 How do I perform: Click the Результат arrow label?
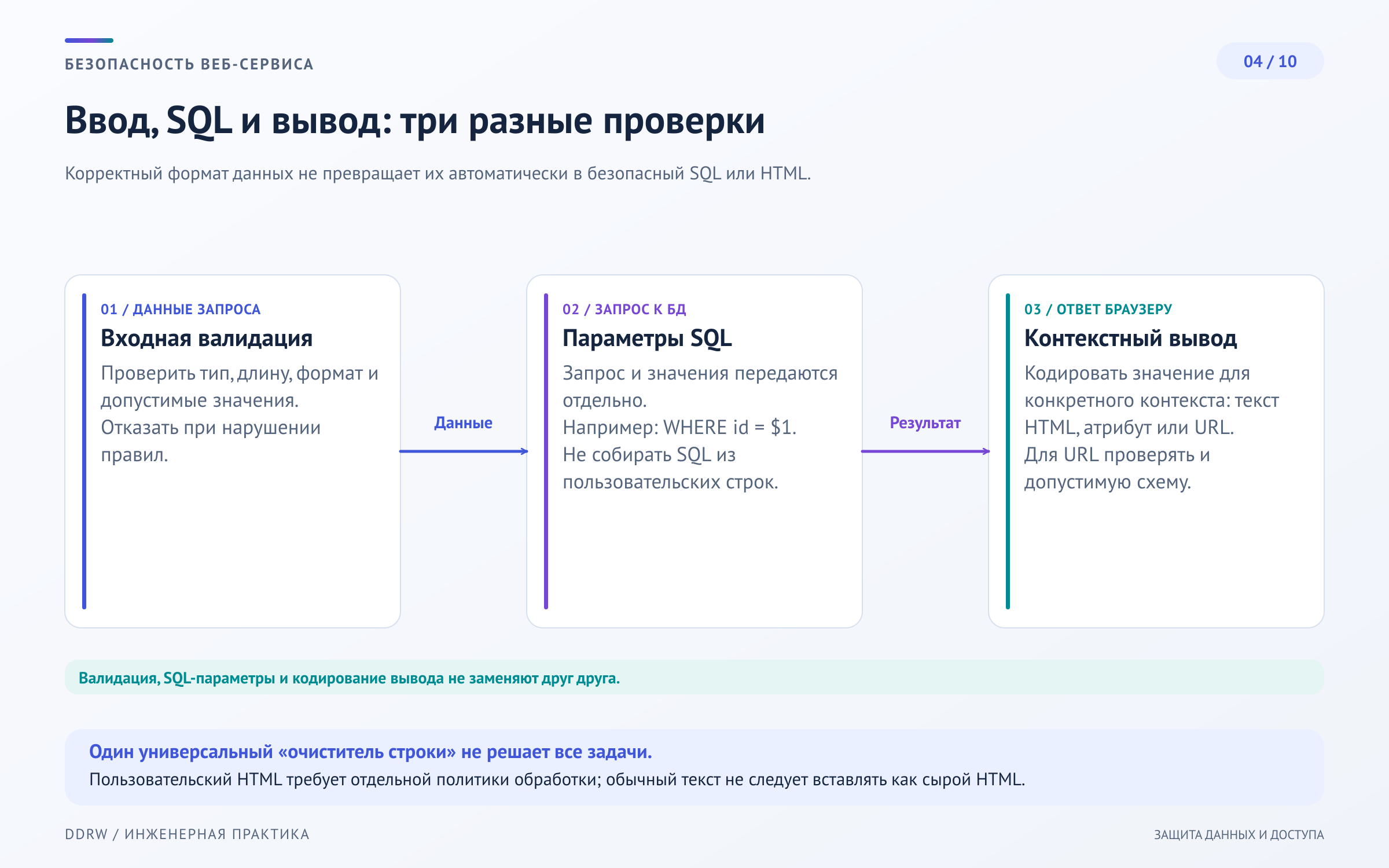925,423
